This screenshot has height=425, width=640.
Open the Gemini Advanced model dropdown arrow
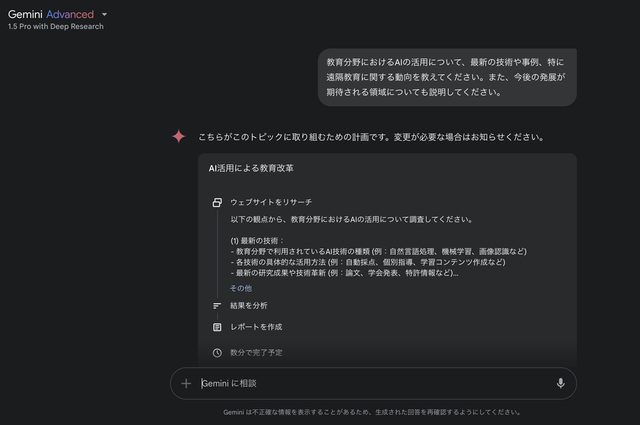coord(104,15)
